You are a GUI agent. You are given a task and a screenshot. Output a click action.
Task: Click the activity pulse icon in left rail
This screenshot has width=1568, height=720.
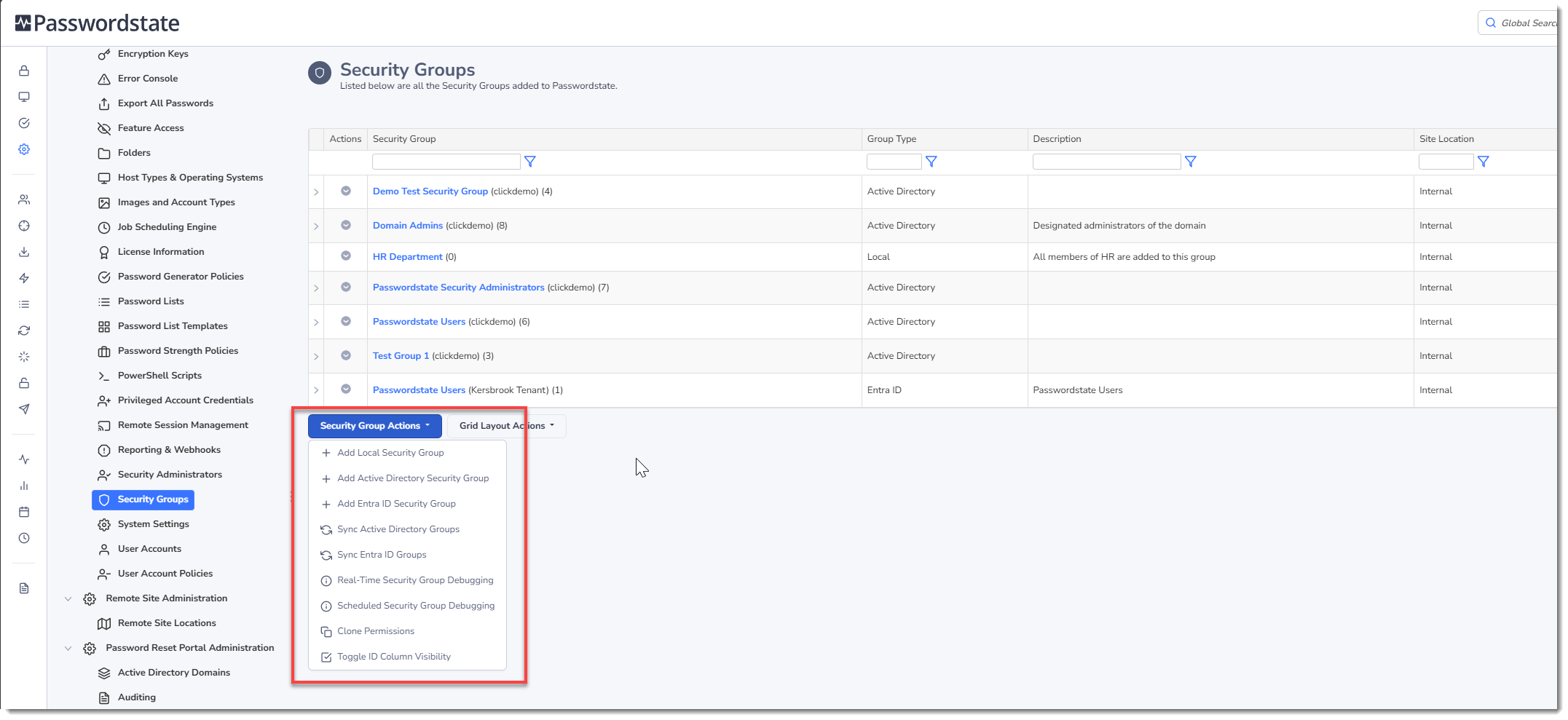24,459
